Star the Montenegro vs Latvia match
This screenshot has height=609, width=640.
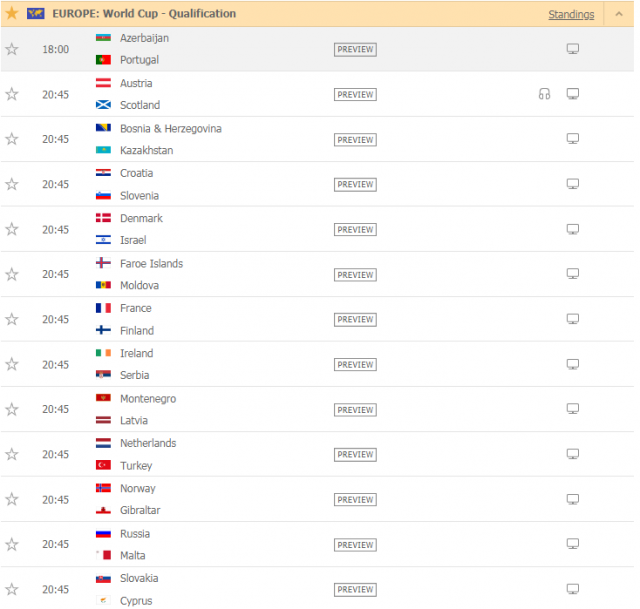point(12,409)
